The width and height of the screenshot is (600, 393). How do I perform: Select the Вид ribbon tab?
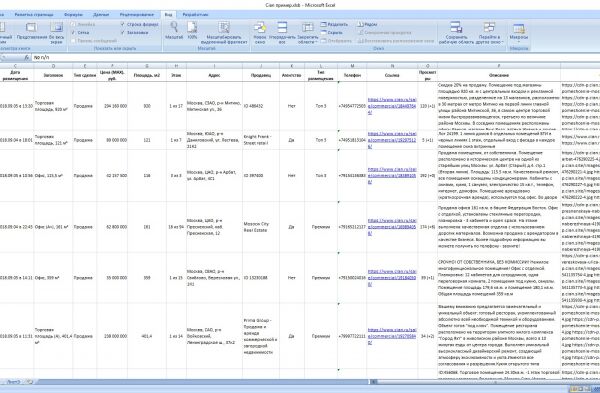coord(168,15)
